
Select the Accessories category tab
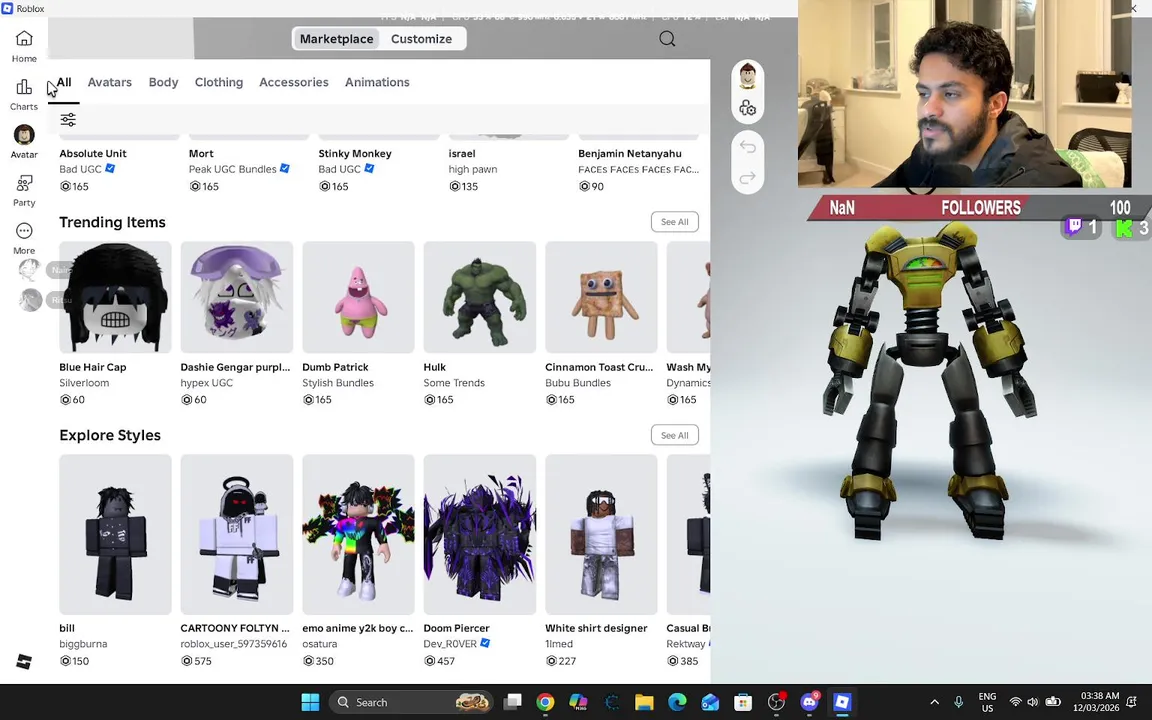click(x=294, y=82)
